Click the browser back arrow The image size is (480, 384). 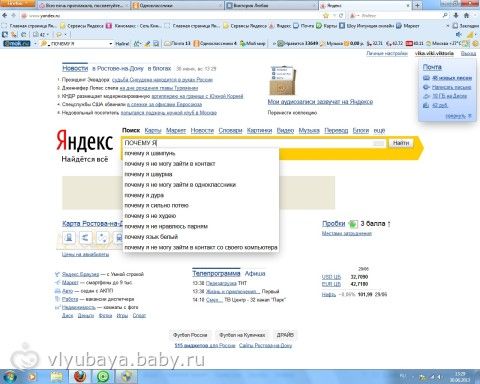click(x=5, y=16)
